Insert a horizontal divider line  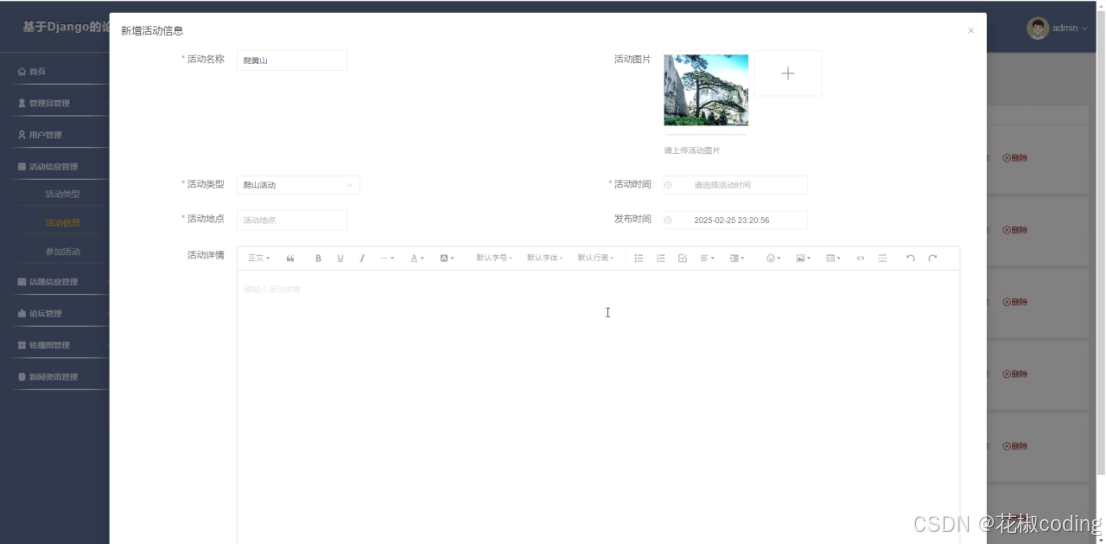tap(882, 258)
